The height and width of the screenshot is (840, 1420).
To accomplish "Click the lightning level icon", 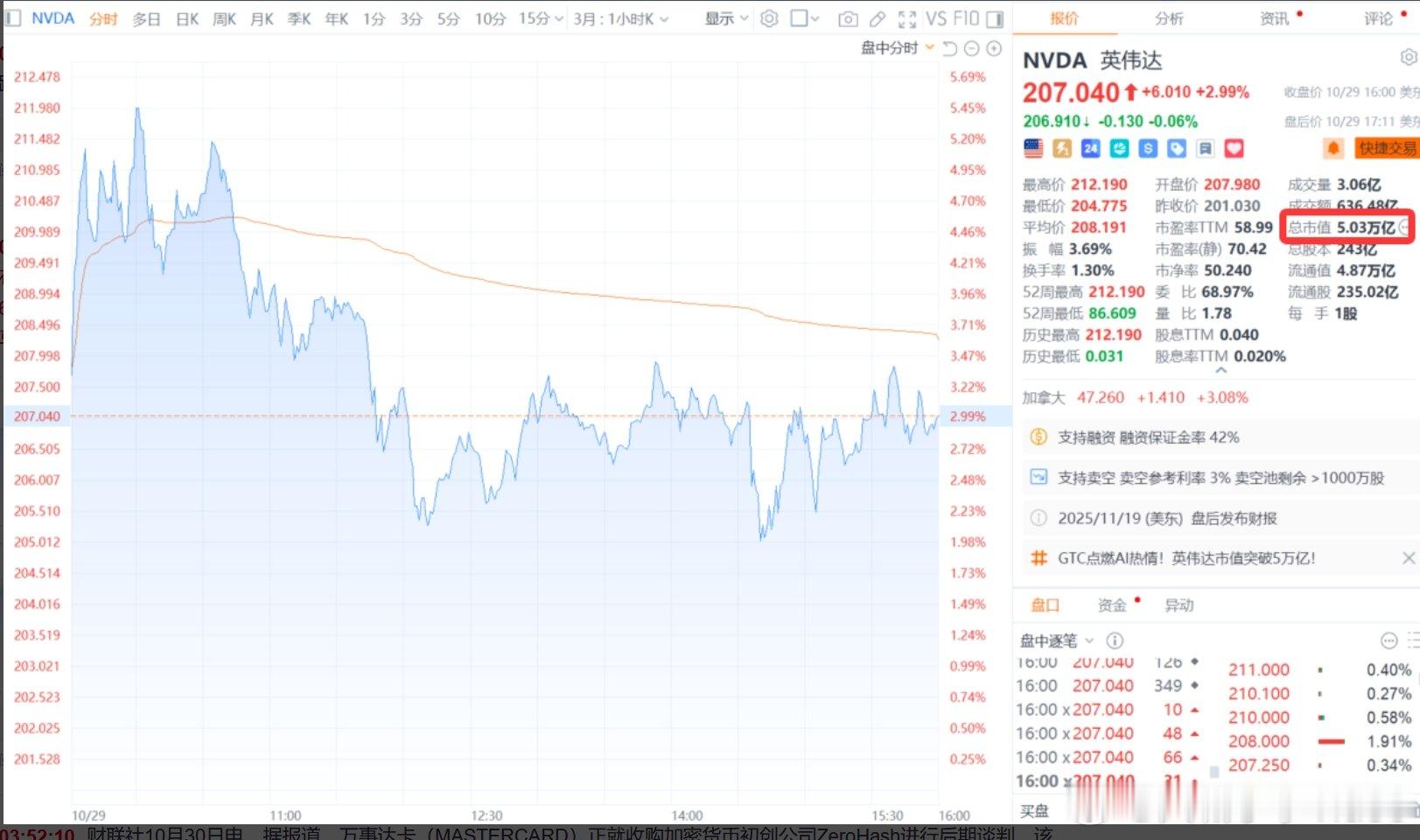I will pyautogui.click(x=1062, y=149).
